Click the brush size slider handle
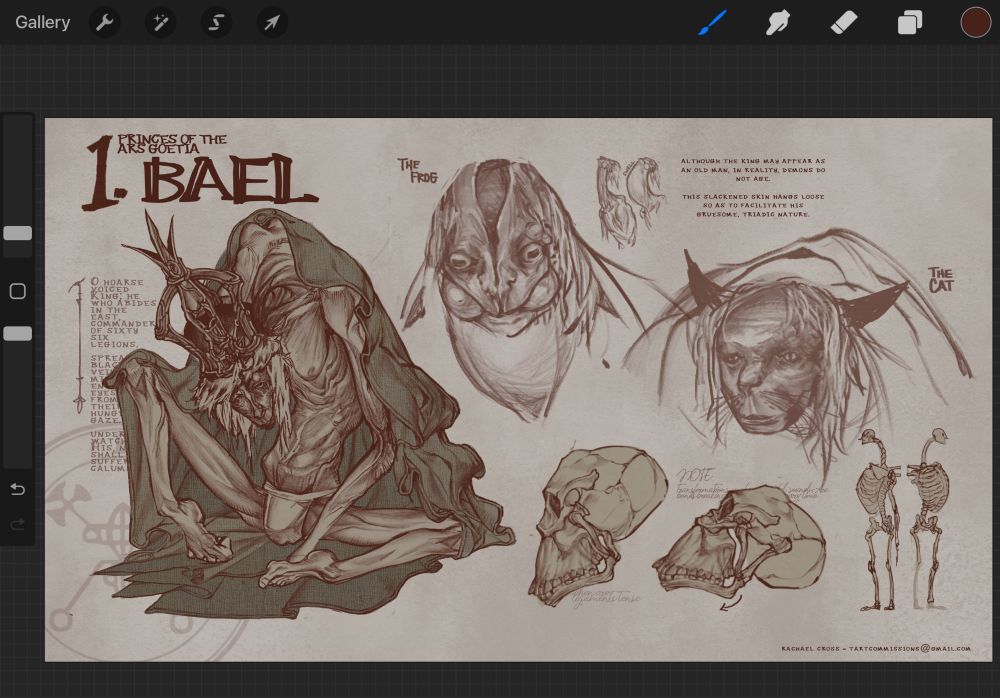The height and width of the screenshot is (698, 1000). (18, 233)
